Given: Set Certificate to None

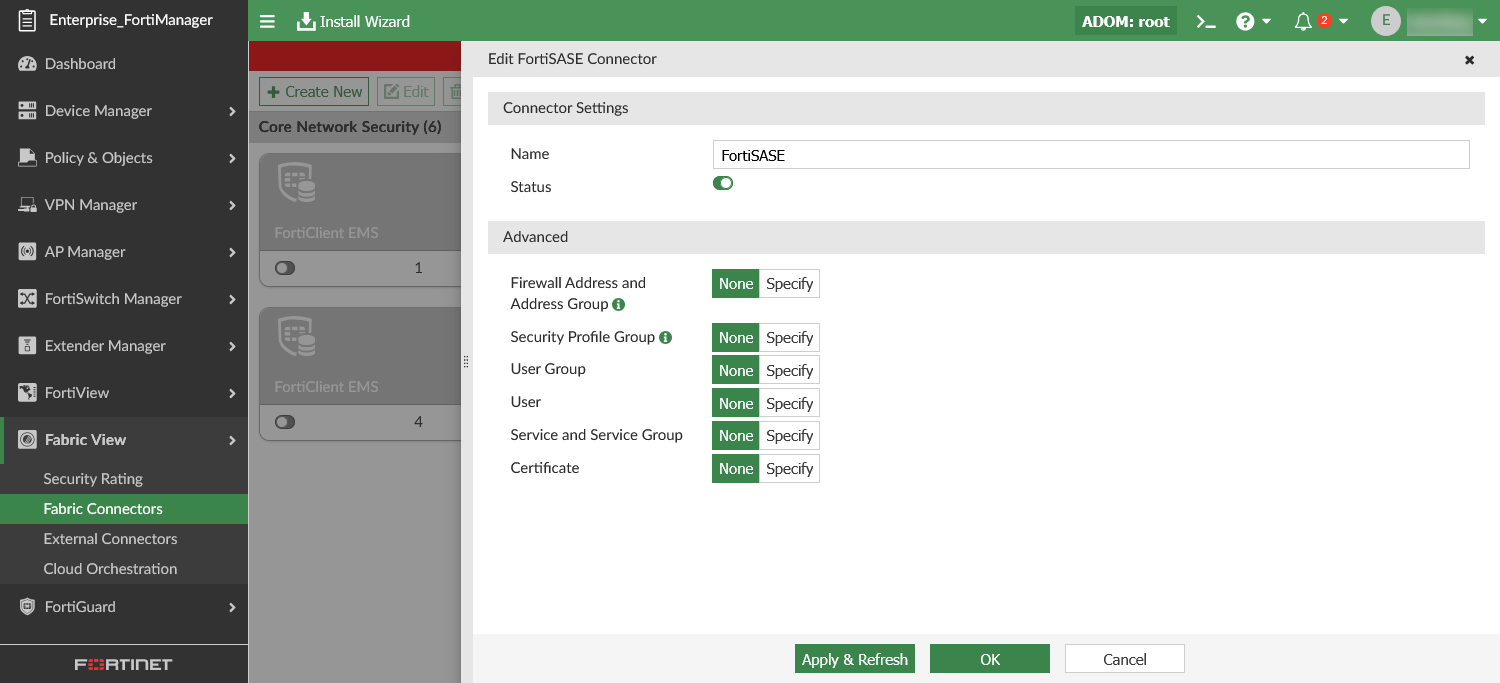Looking at the screenshot, I should pyautogui.click(x=735, y=468).
